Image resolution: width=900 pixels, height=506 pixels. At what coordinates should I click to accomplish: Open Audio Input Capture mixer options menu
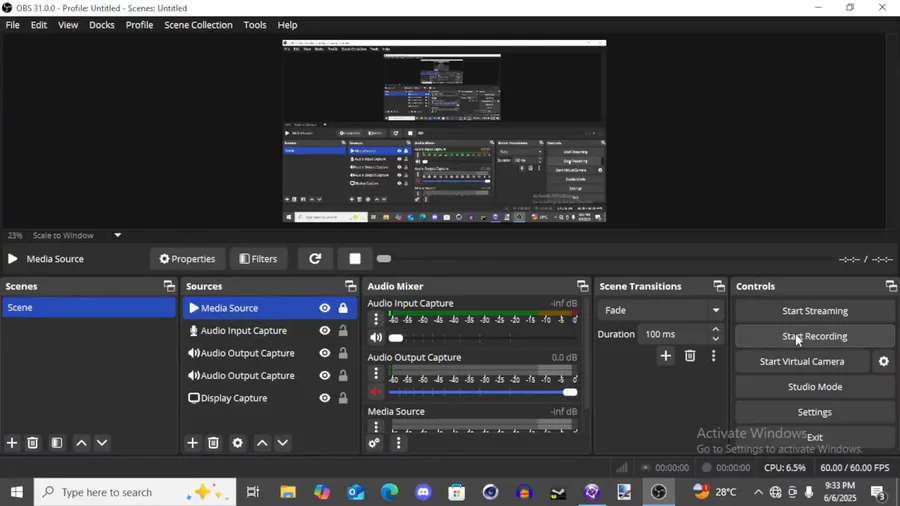pos(376,319)
